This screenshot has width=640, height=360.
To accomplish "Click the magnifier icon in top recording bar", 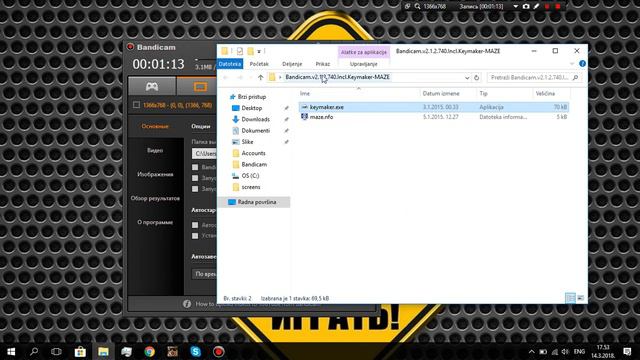I will tap(417, 7).
